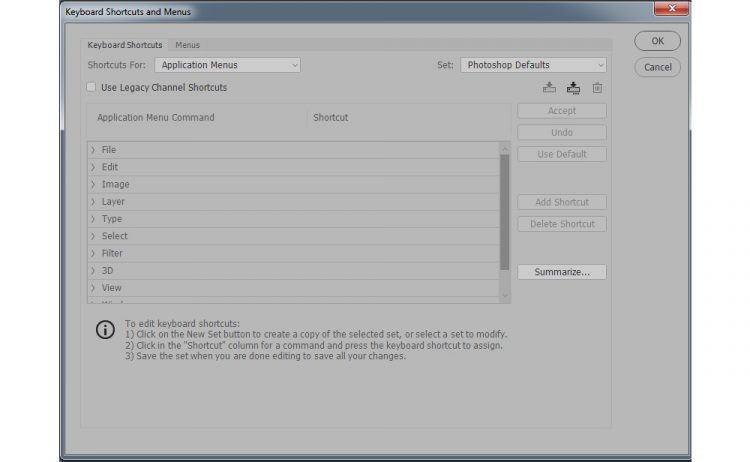Image resolution: width=750 pixels, height=462 pixels.
Task: Select the File row label
Action: tap(109, 150)
